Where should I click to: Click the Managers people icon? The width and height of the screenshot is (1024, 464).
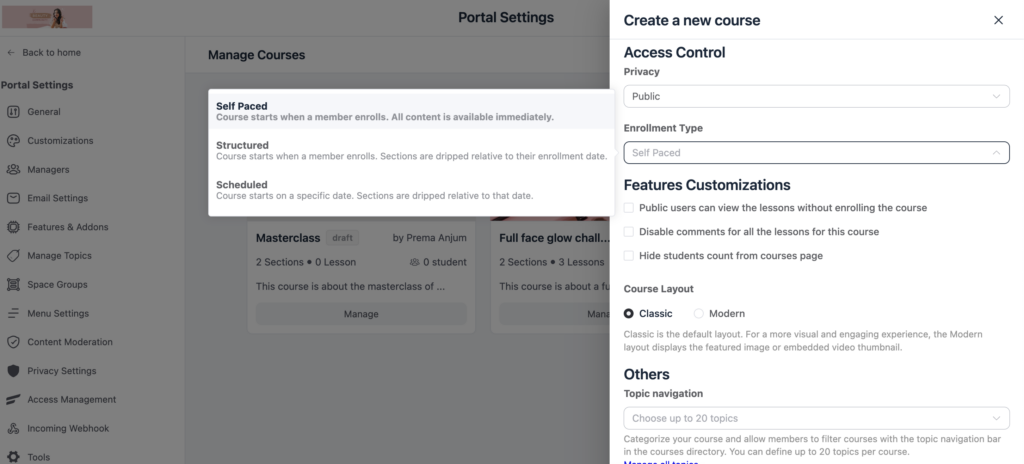click(x=13, y=170)
